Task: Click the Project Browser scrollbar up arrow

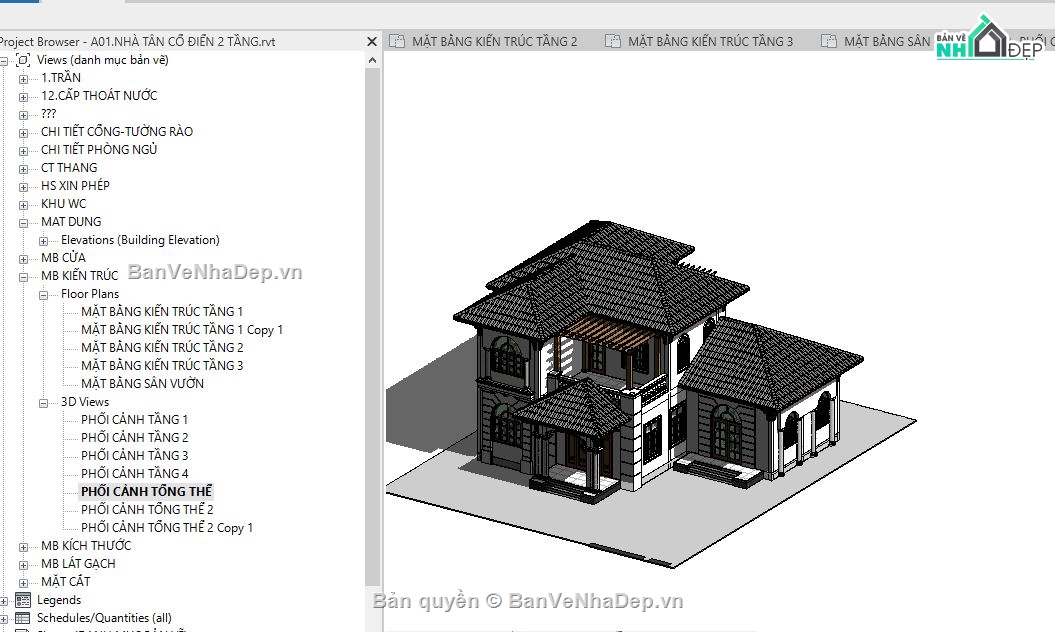Action: [373, 59]
